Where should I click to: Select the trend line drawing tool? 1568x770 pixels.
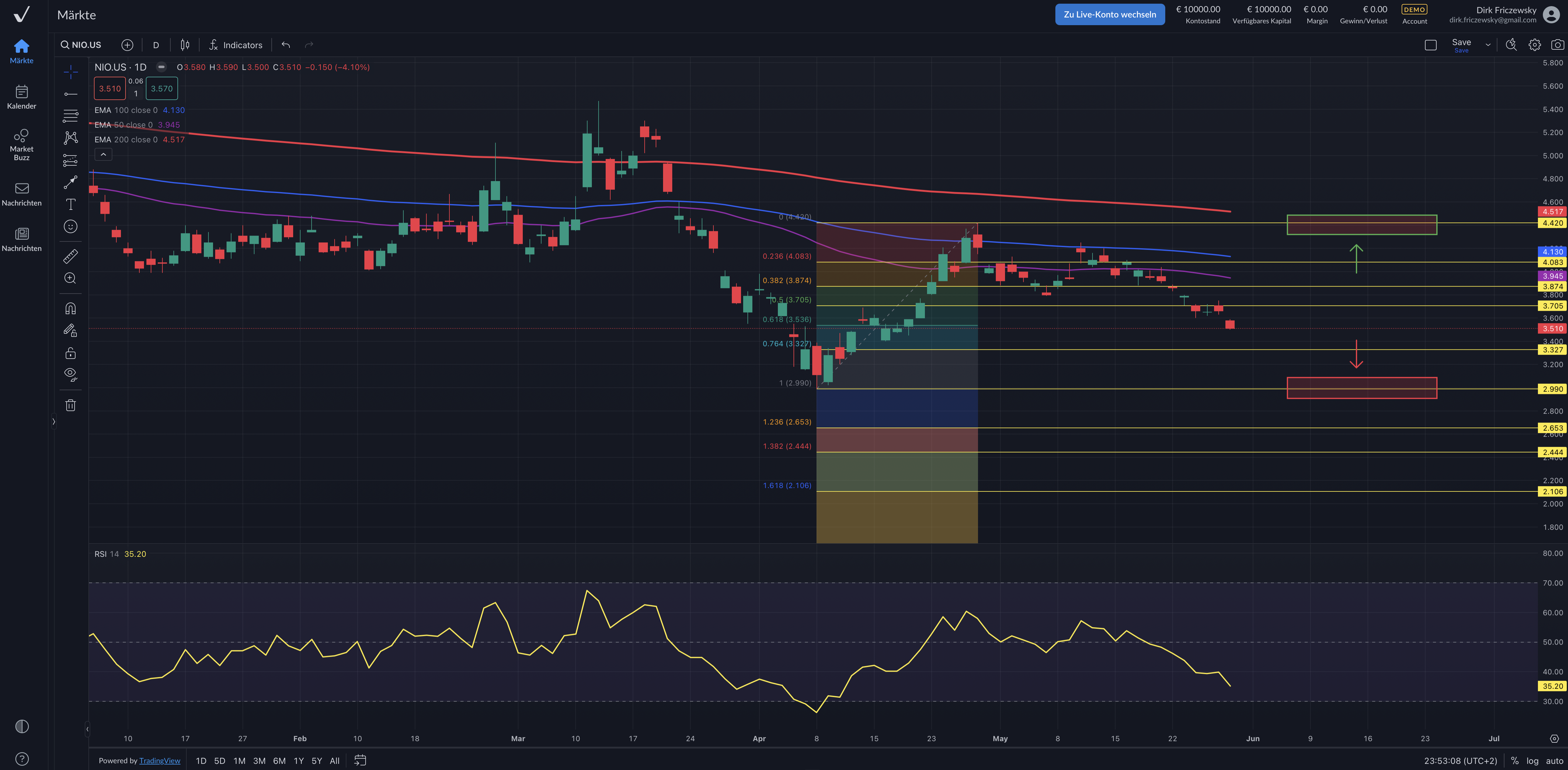[71, 94]
